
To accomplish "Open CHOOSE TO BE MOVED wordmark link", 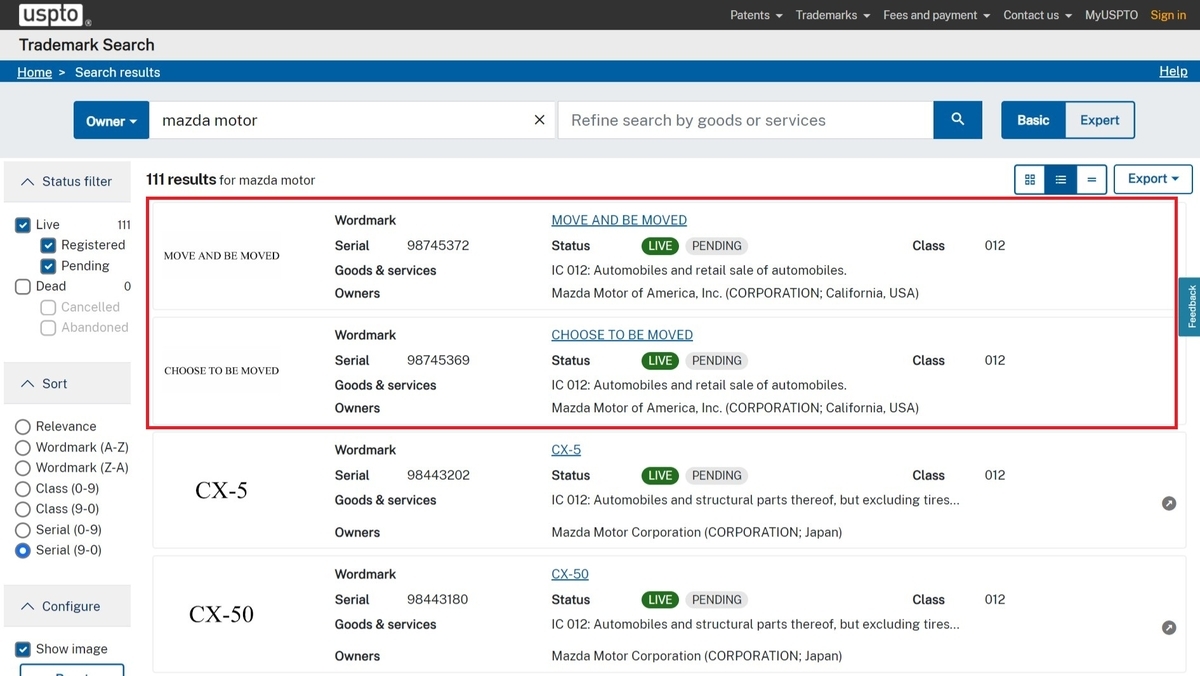I will pyautogui.click(x=622, y=335).
